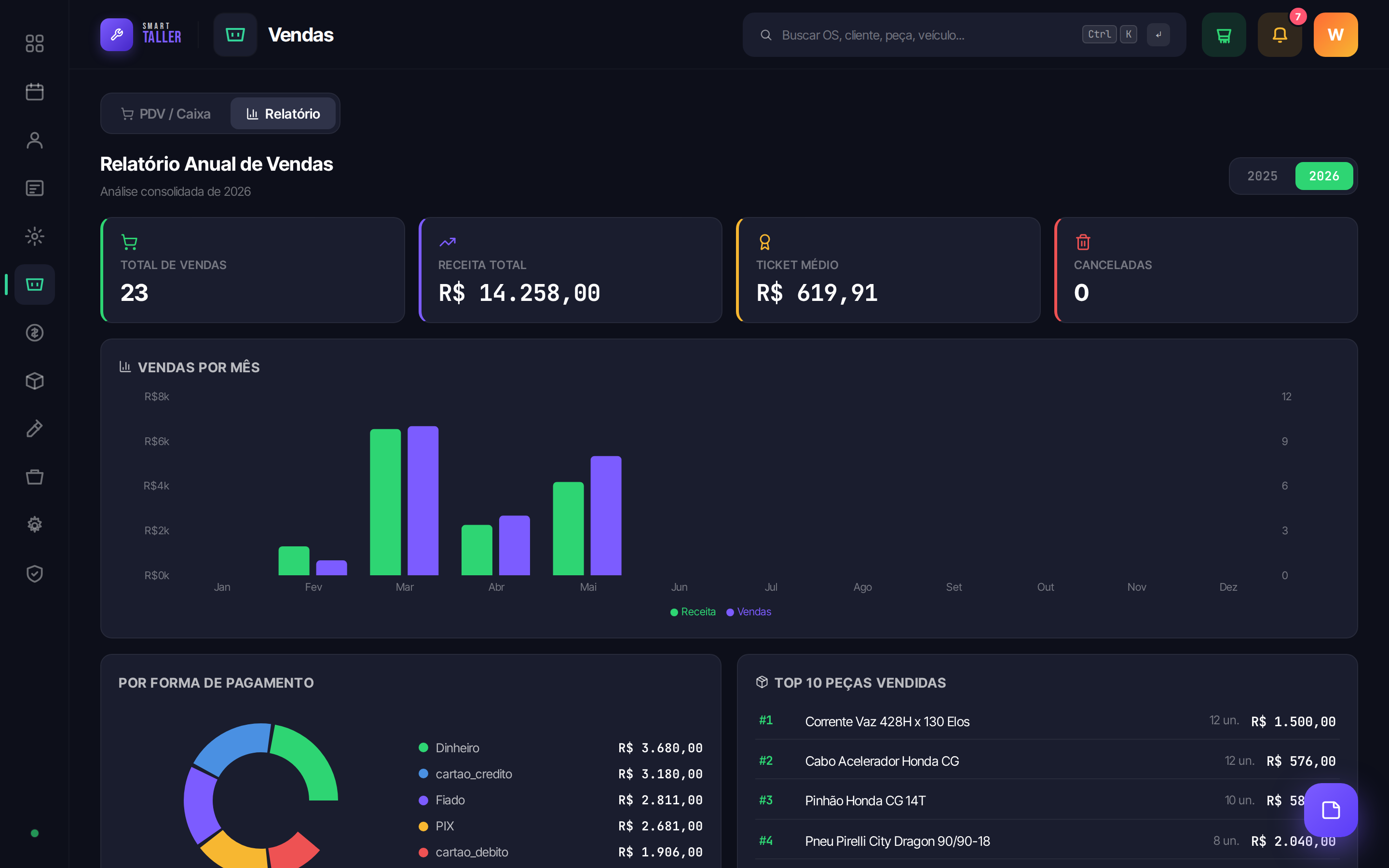
Task: Open the service orders list icon in sidebar
Action: click(x=34, y=188)
